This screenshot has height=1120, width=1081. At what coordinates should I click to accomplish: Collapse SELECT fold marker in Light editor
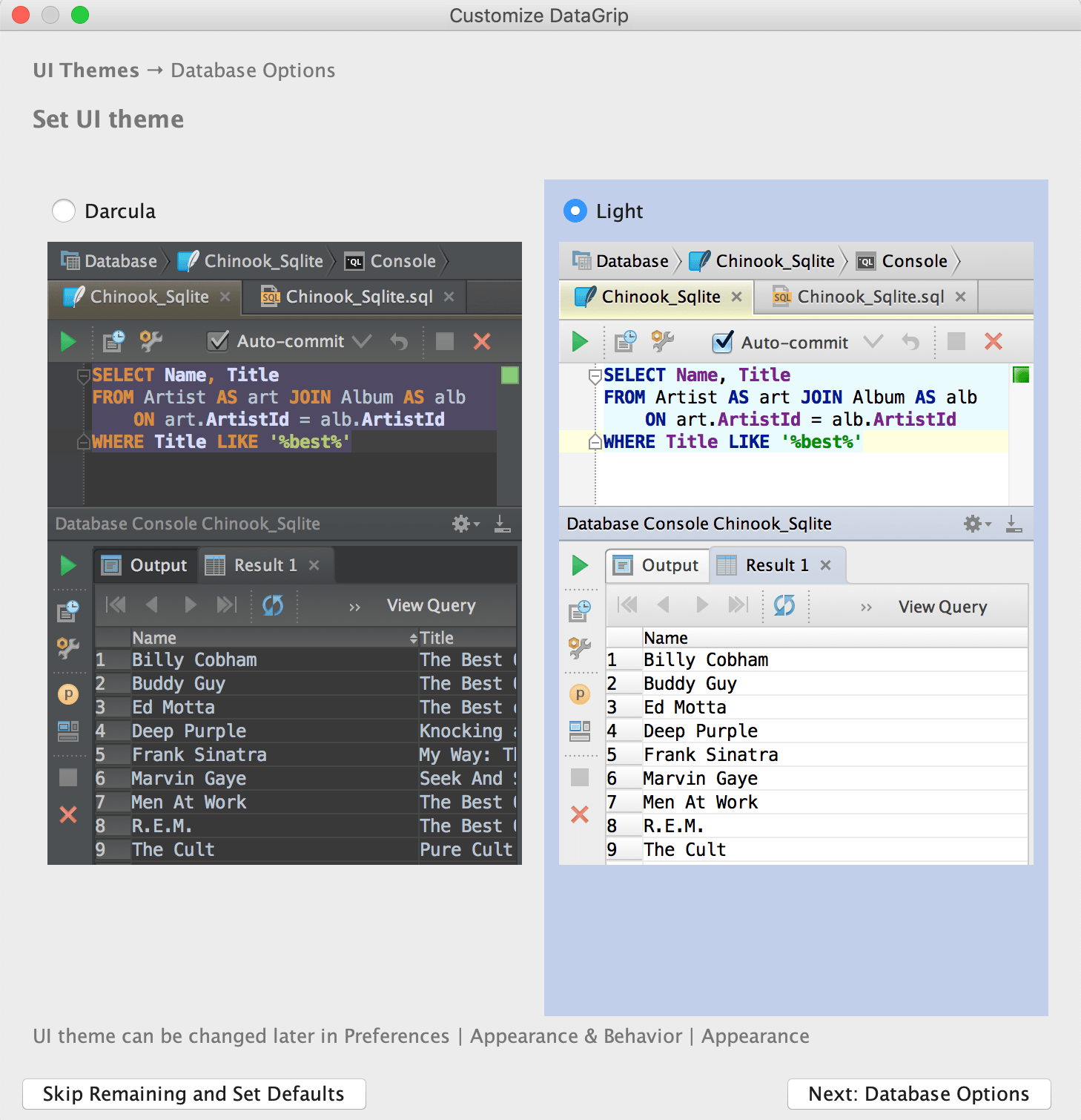pos(595,376)
